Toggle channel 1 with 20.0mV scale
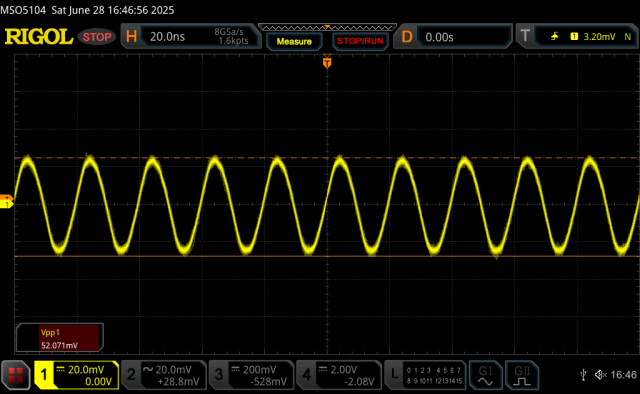 coord(77,375)
